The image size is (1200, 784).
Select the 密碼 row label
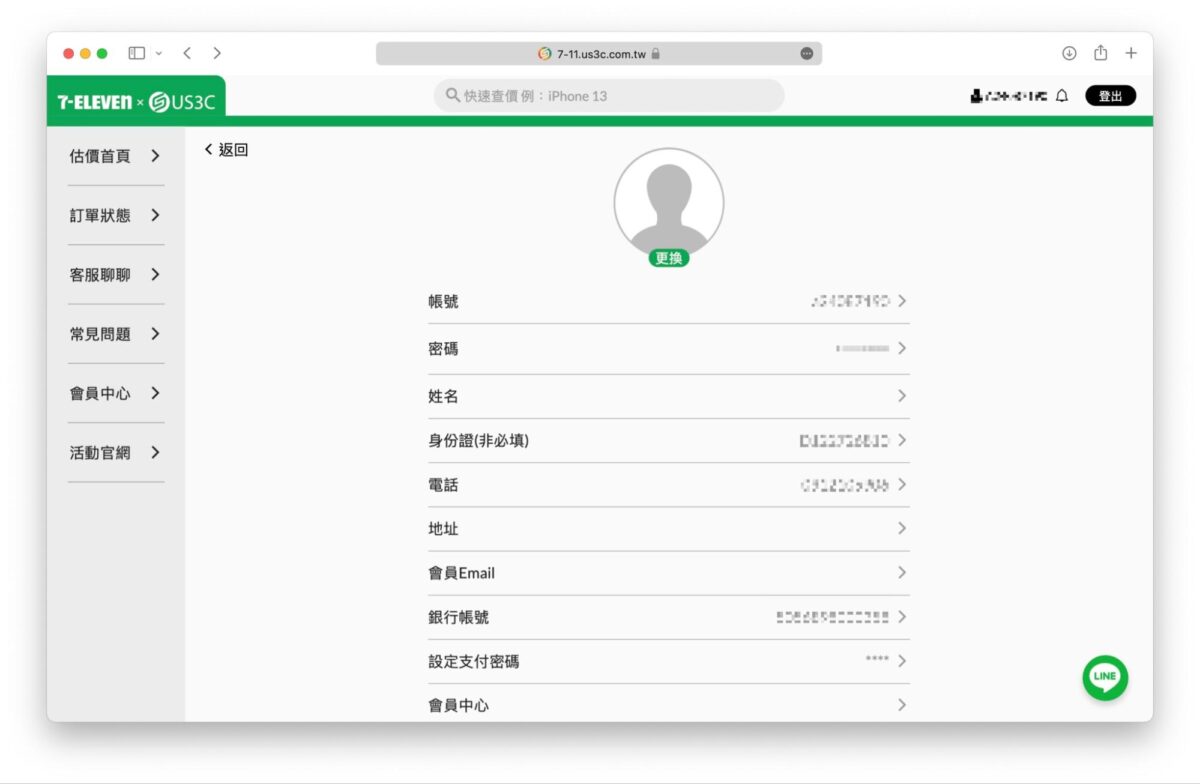coord(444,349)
